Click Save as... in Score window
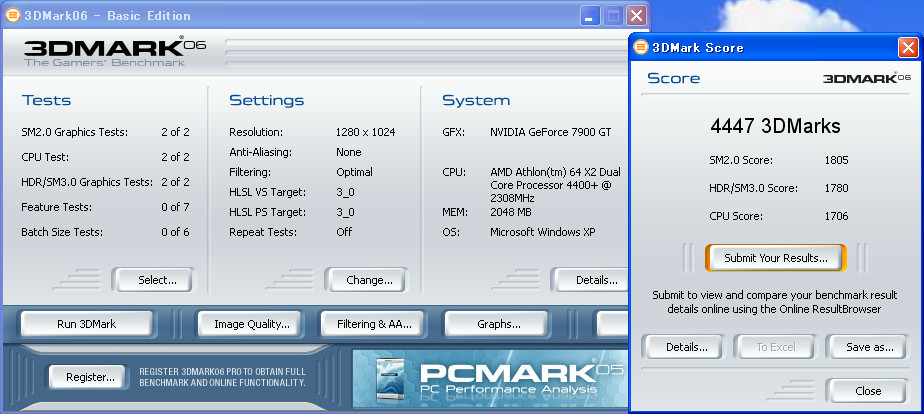 click(x=869, y=347)
